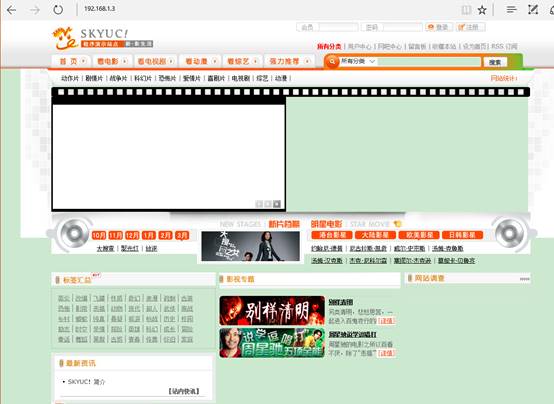Open the 科幻片 category link
Image resolution: width=554 pixels, height=404 pixels.
143,78
